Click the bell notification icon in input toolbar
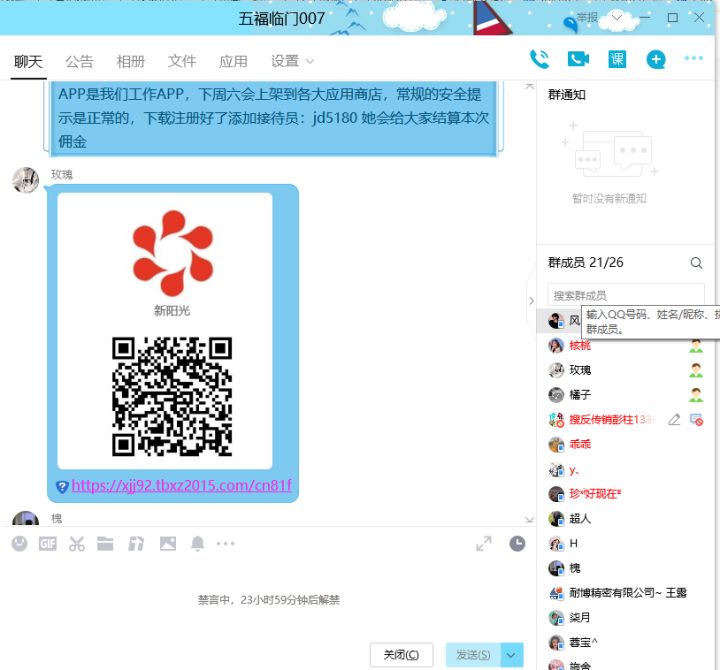The width and height of the screenshot is (720, 670). click(197, 544)
